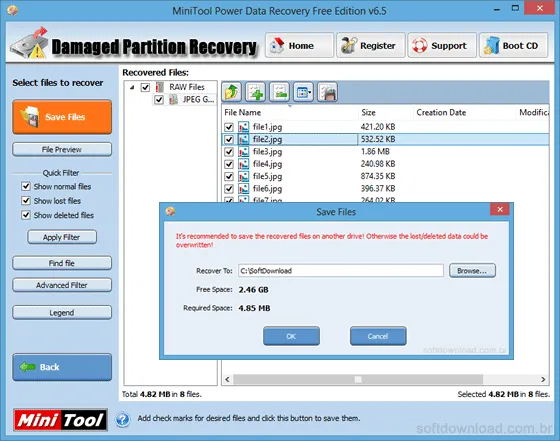Open the Boot CD tab
560x441 pixels.
coord(513,45)
